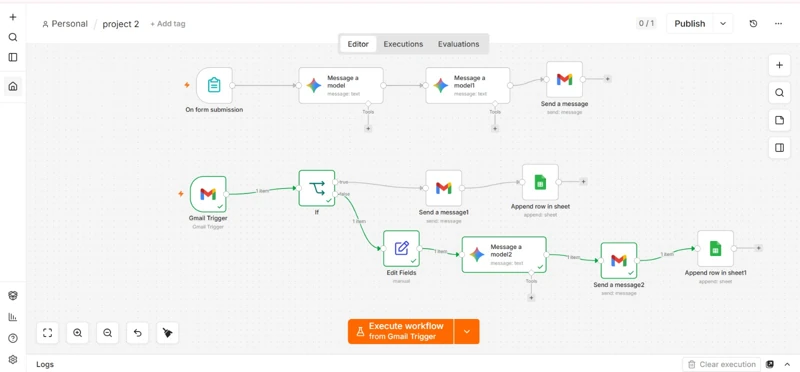Open the templates cube icon in sidebar
The height and width of the screenshot is (372, 800).
13,295
